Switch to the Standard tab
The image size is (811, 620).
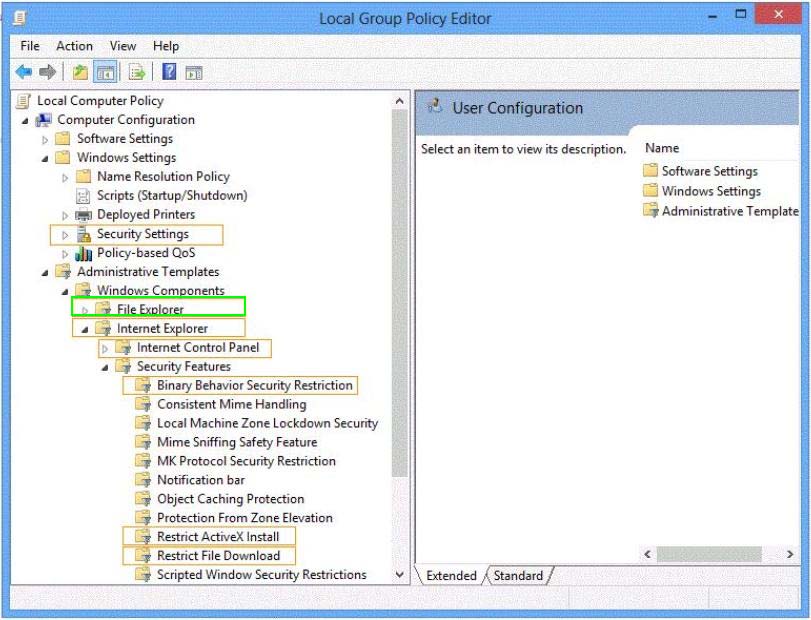coord(518,576)
